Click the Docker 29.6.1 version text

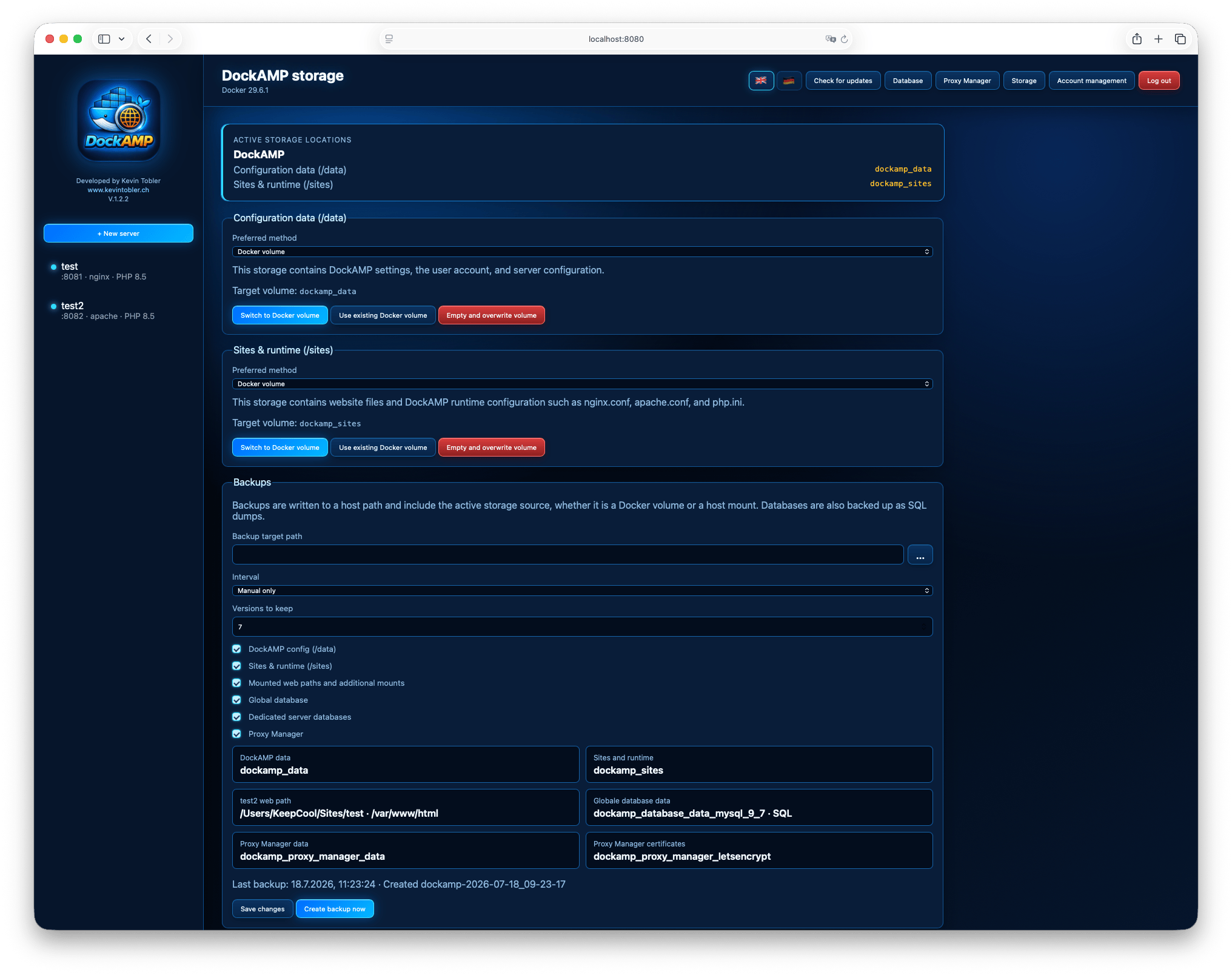pos(245,90)
